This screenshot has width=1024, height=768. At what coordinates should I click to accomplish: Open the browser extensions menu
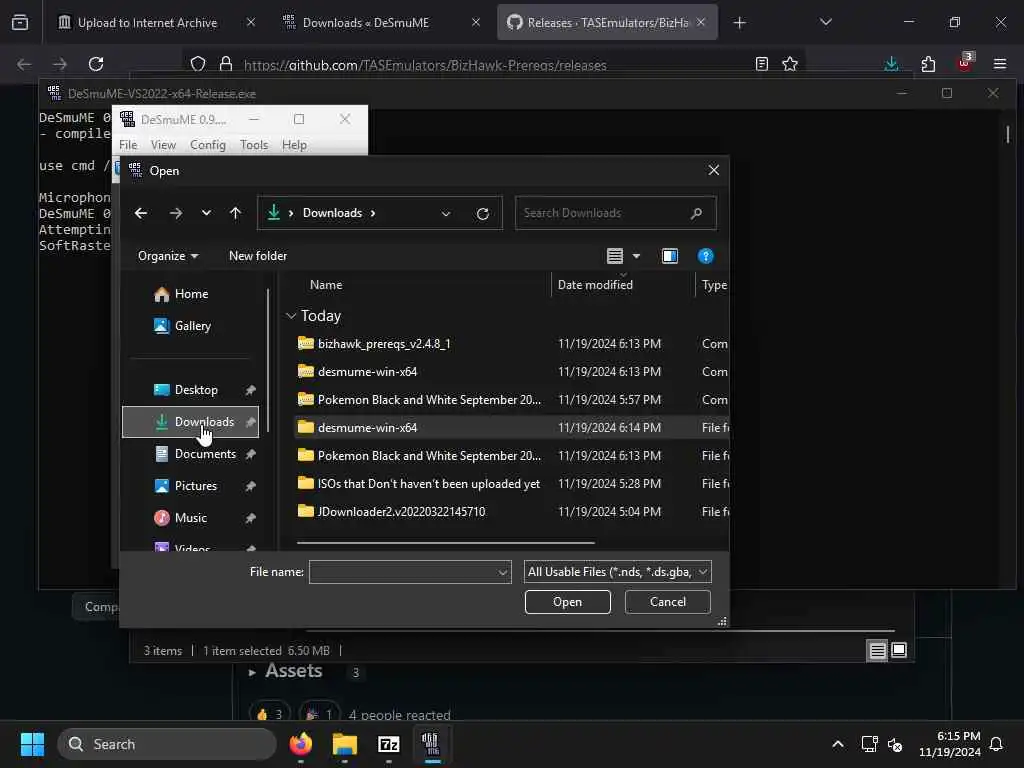[x=928, y=64]
